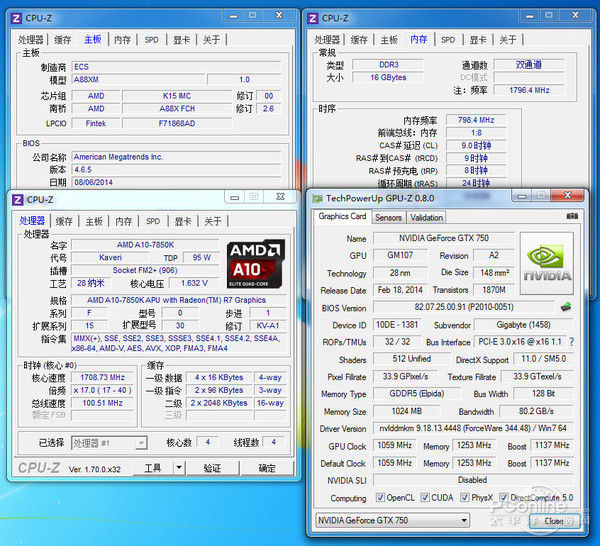Click the CPU-Z memory window title icon

[x=312, y=17]
